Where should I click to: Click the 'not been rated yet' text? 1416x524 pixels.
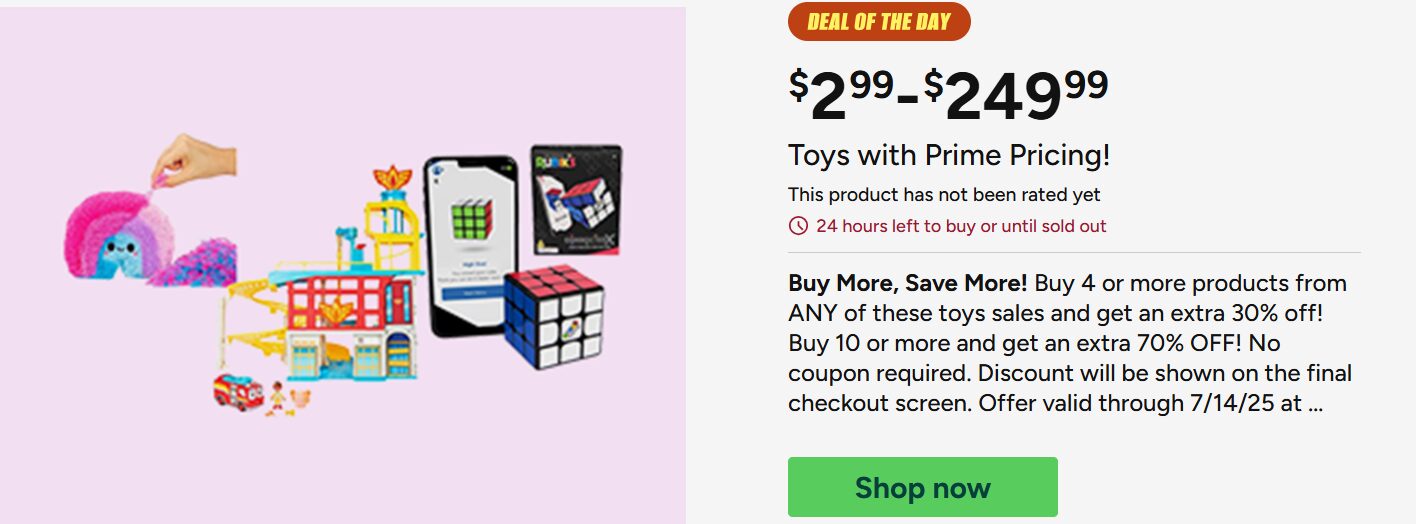tap(944, 195)
